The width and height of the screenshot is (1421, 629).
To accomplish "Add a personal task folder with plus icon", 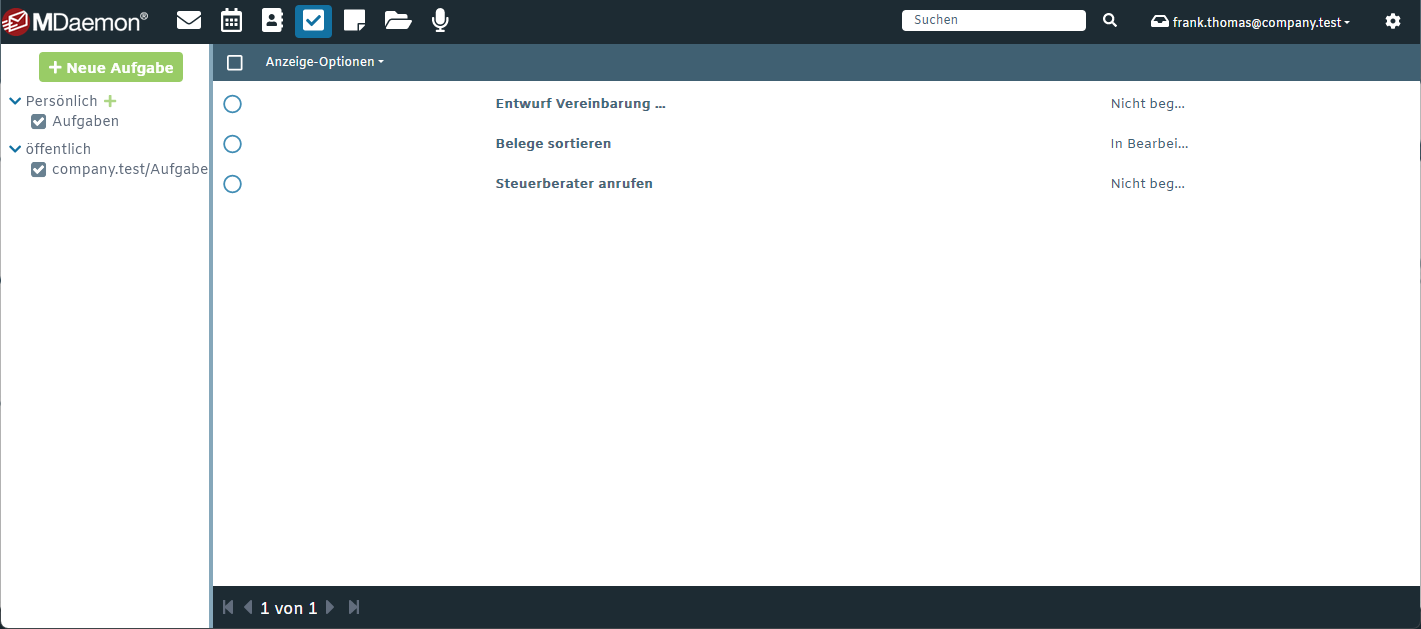I will 110,101.
